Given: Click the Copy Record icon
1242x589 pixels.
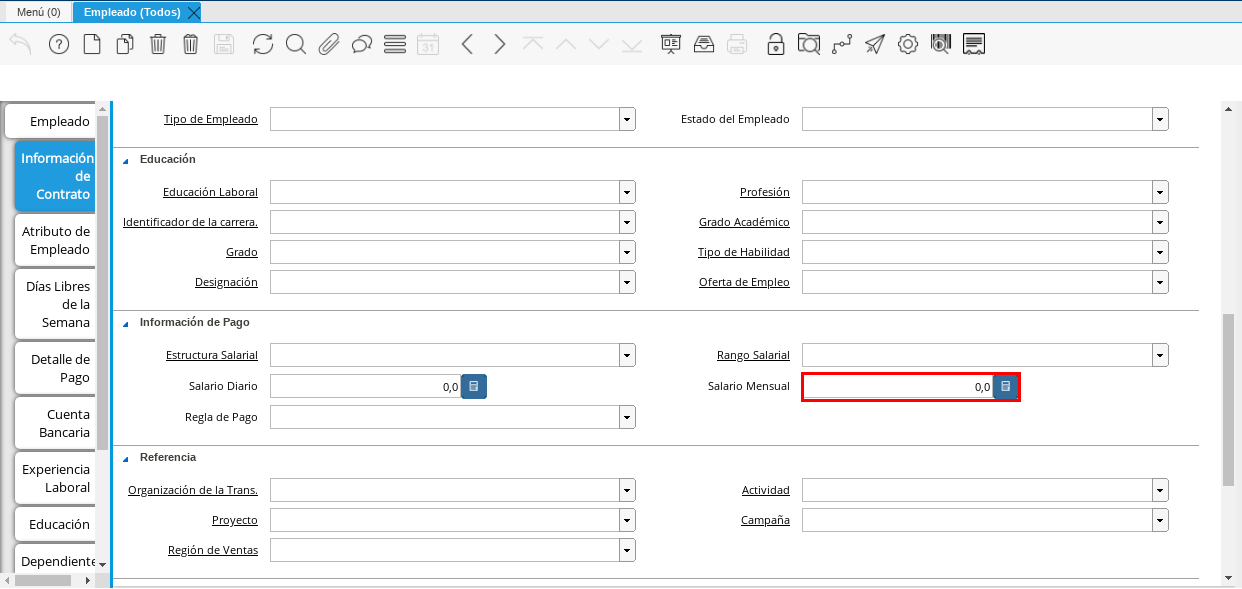Looking at the screenshot, I should pos(125,44).
